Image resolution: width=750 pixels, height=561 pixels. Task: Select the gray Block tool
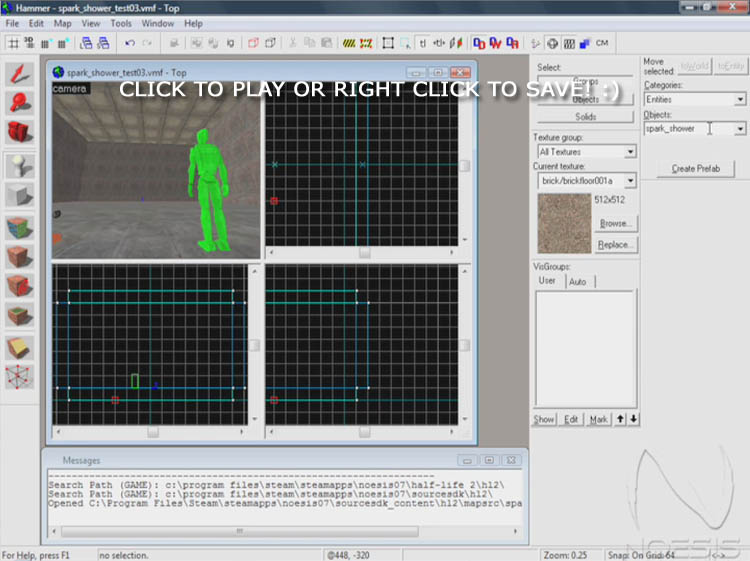click(19, 195)
